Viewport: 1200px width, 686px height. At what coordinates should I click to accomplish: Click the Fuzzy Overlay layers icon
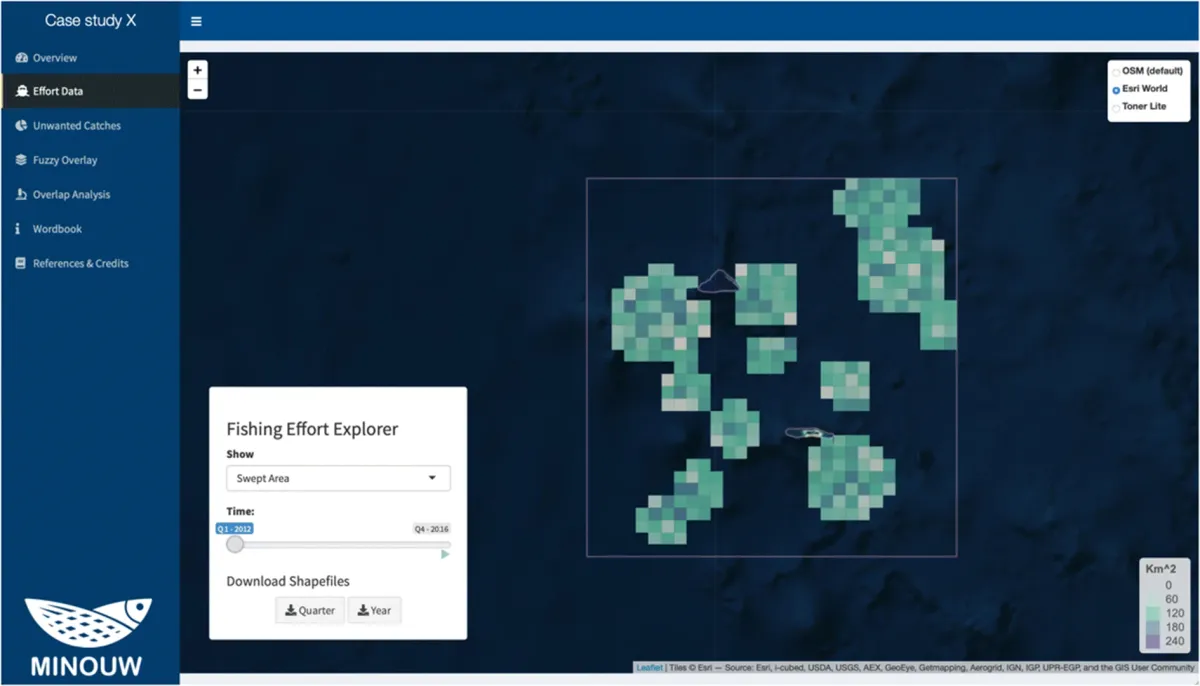click(22, 160)
